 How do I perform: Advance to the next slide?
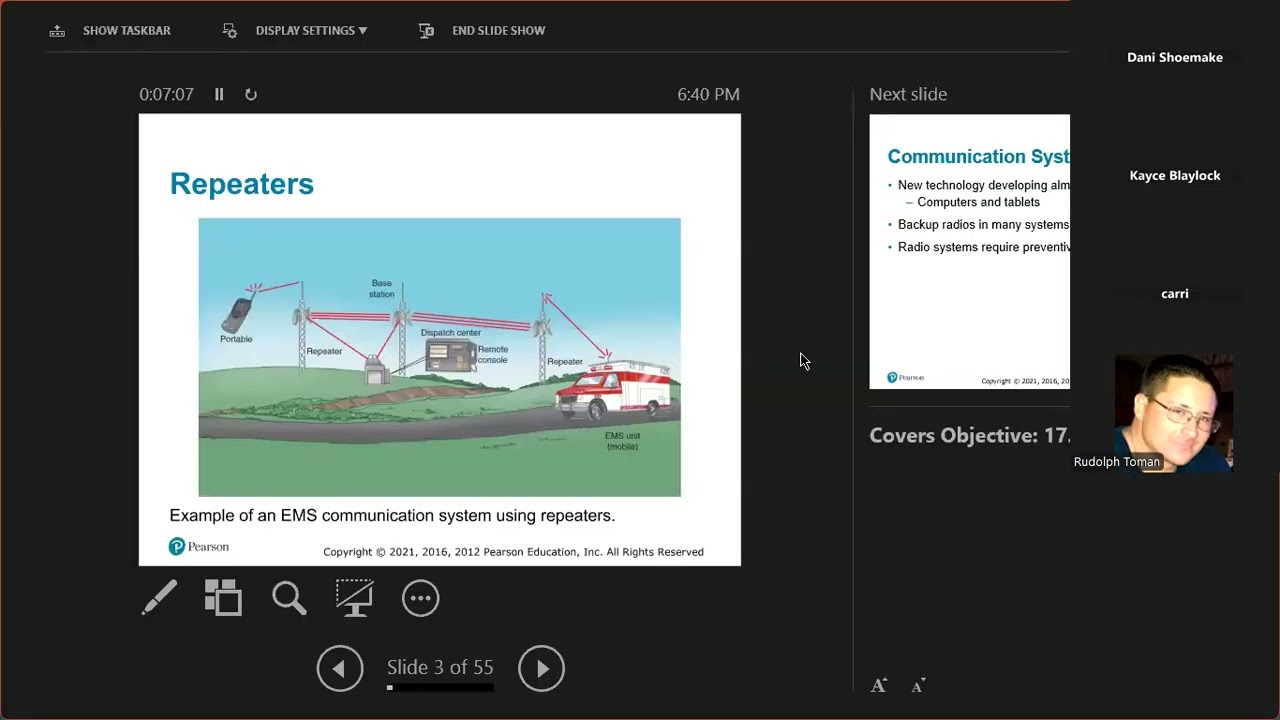542,668
